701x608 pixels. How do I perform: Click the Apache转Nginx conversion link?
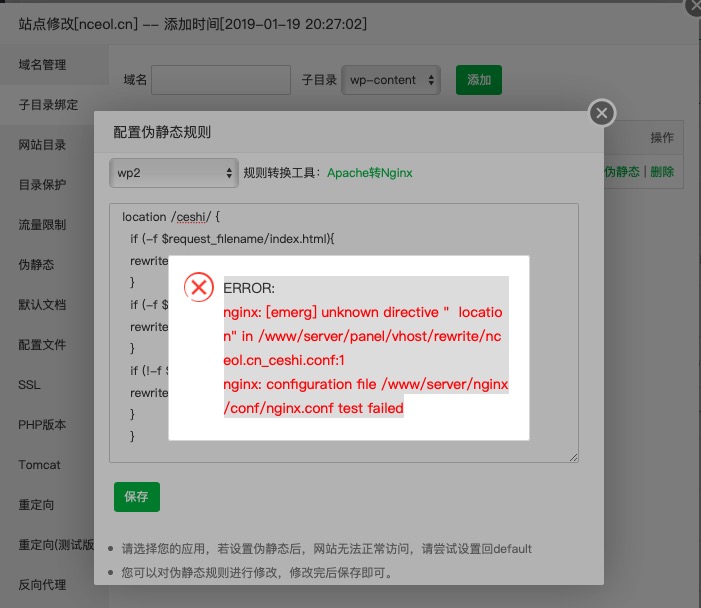[369, 173]
